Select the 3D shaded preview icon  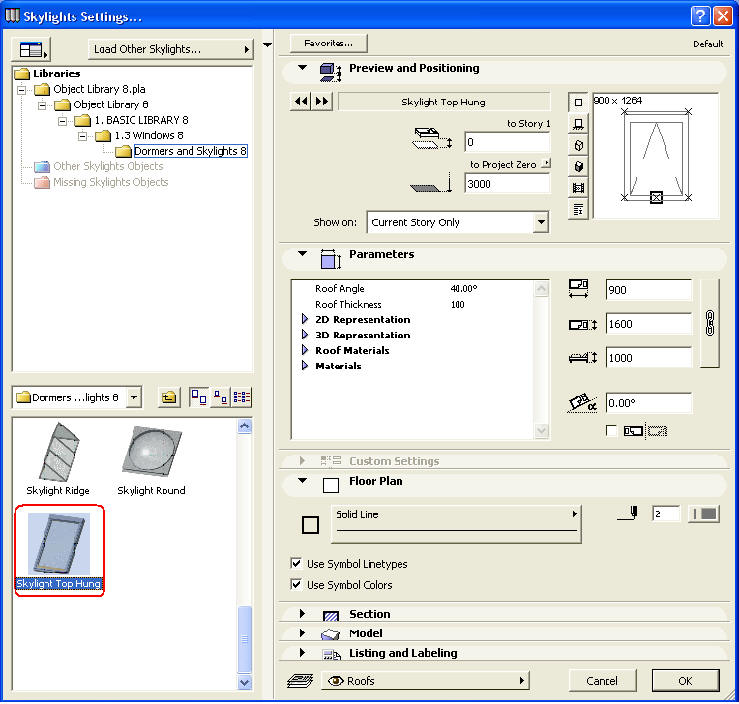click(x=578, y=166)
